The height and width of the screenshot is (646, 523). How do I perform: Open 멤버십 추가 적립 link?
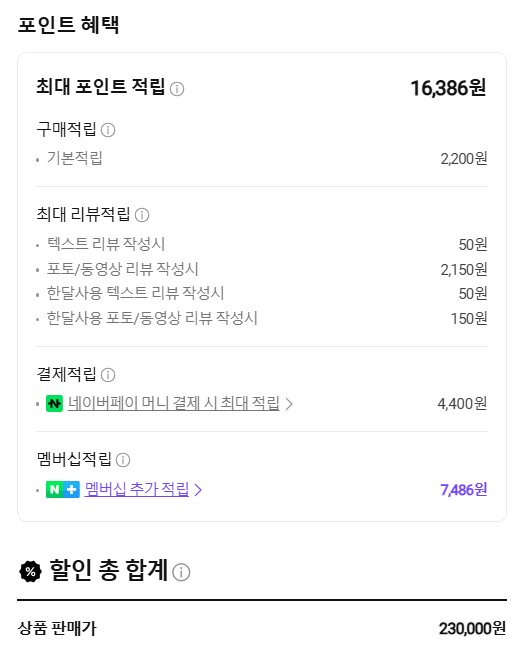(x=137, y=489)
